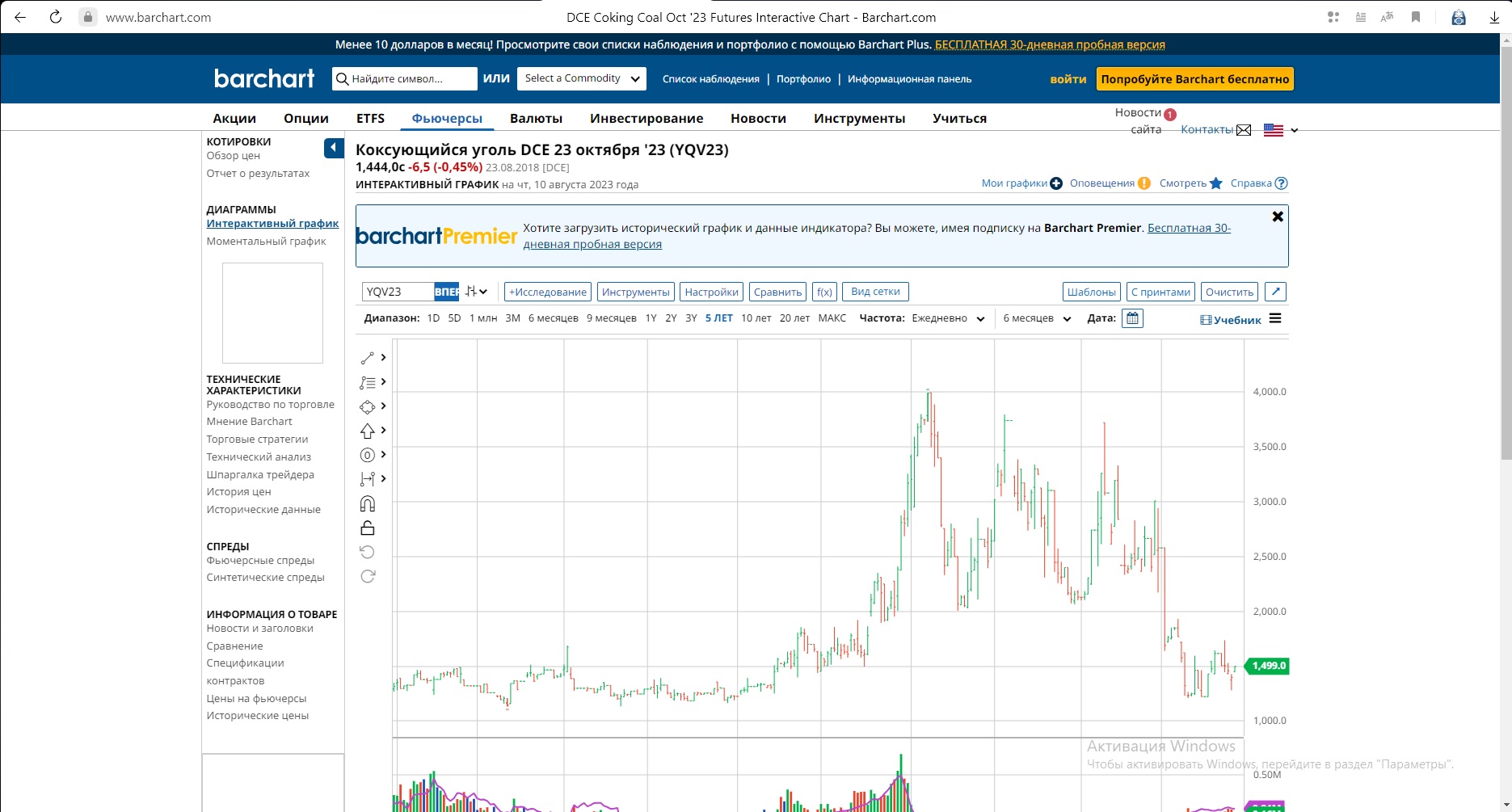
Task: Select the shapes drawing tool
Action: (x=368, y=406)
